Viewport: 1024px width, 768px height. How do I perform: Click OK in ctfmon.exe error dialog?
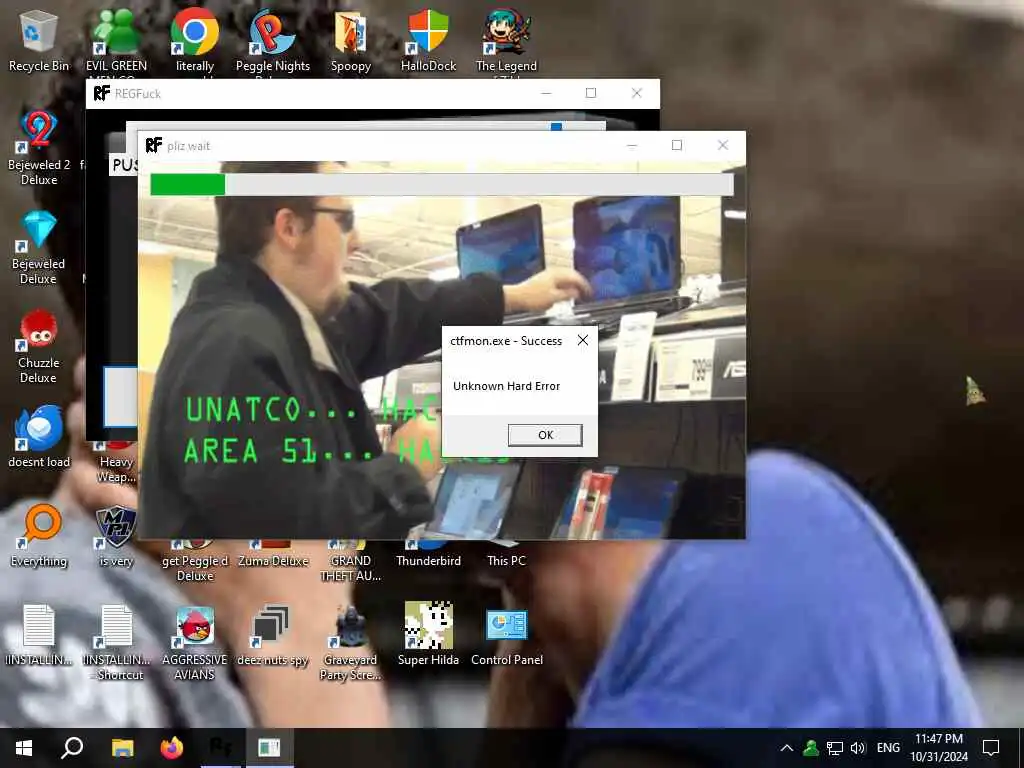(545, 435)
